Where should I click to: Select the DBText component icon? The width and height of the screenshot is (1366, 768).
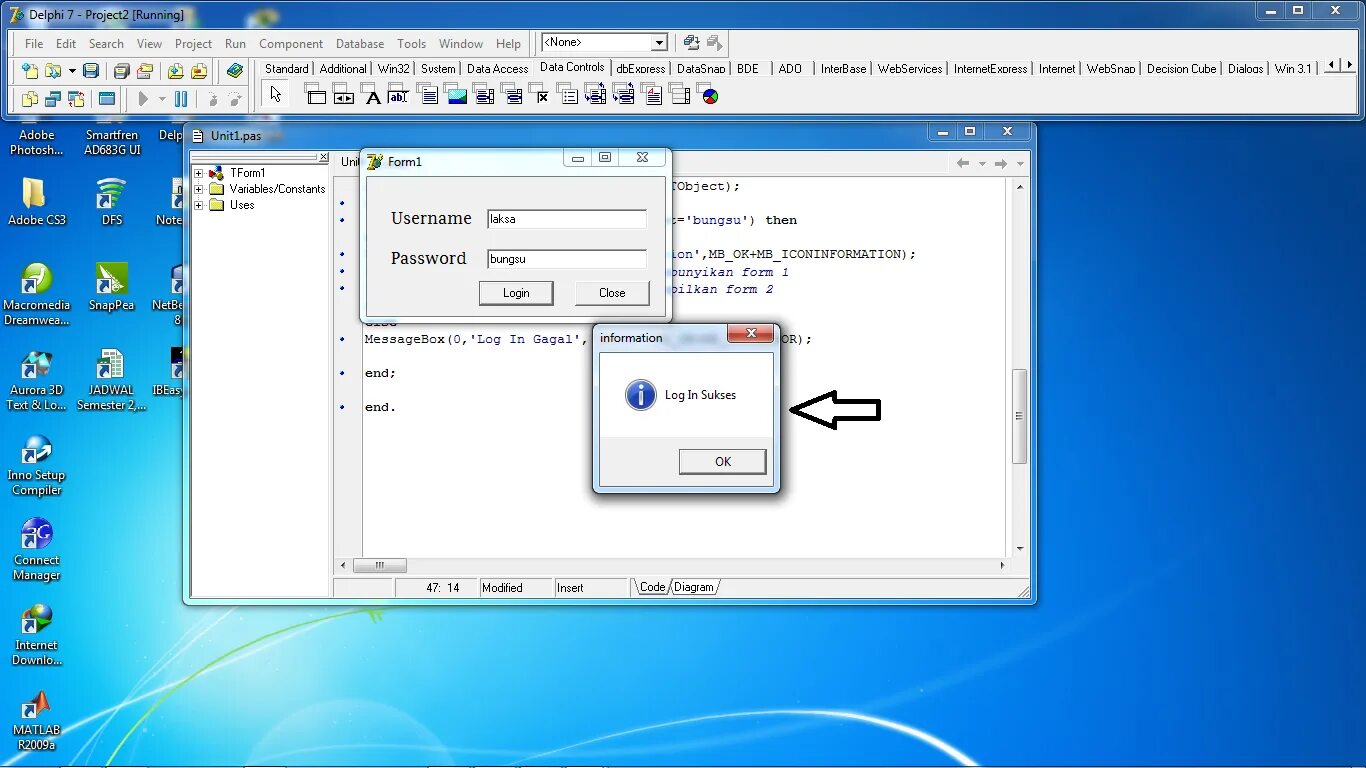pos(372,95)
